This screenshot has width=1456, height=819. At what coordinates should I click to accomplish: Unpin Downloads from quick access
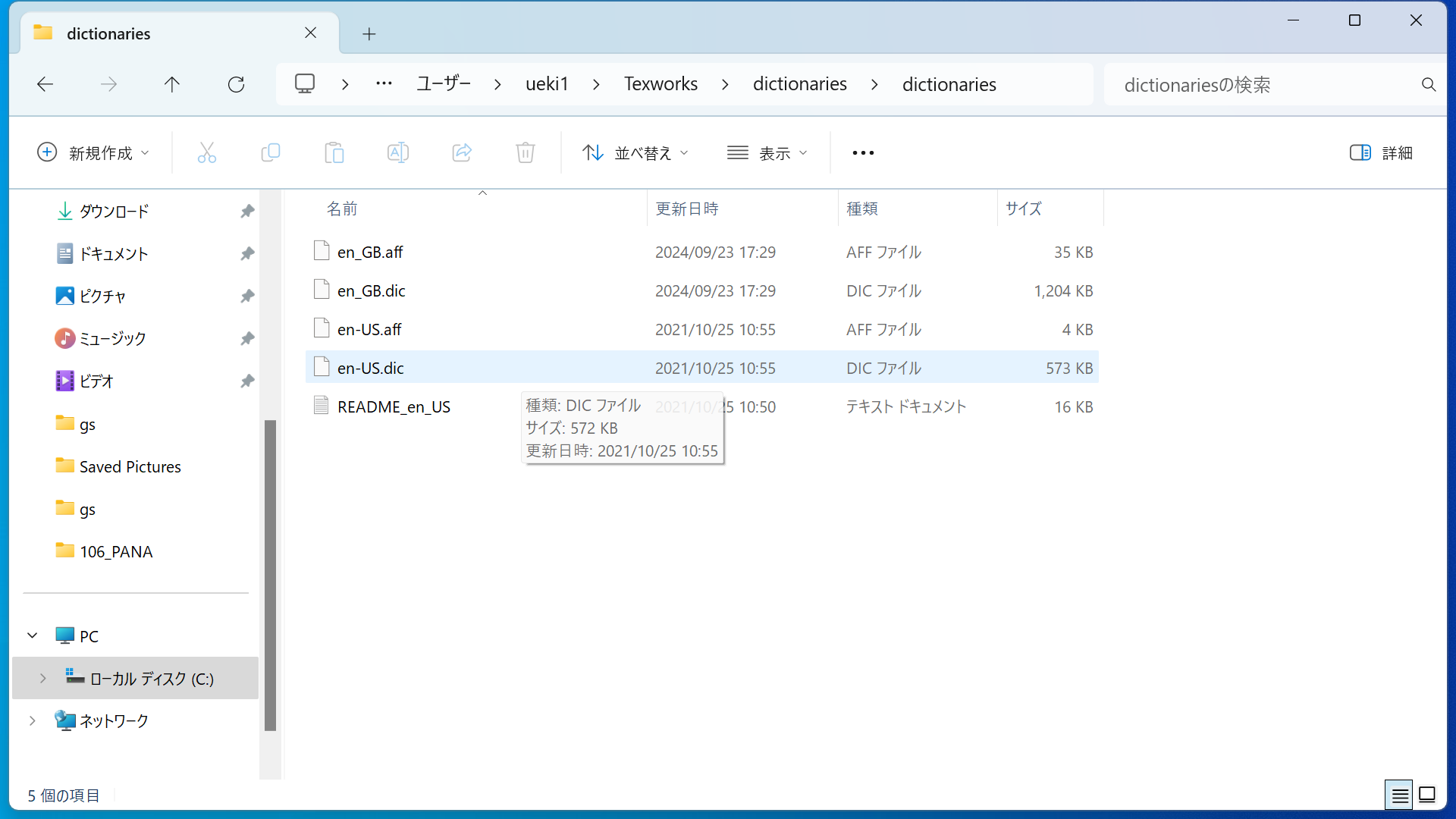(247, 211)
